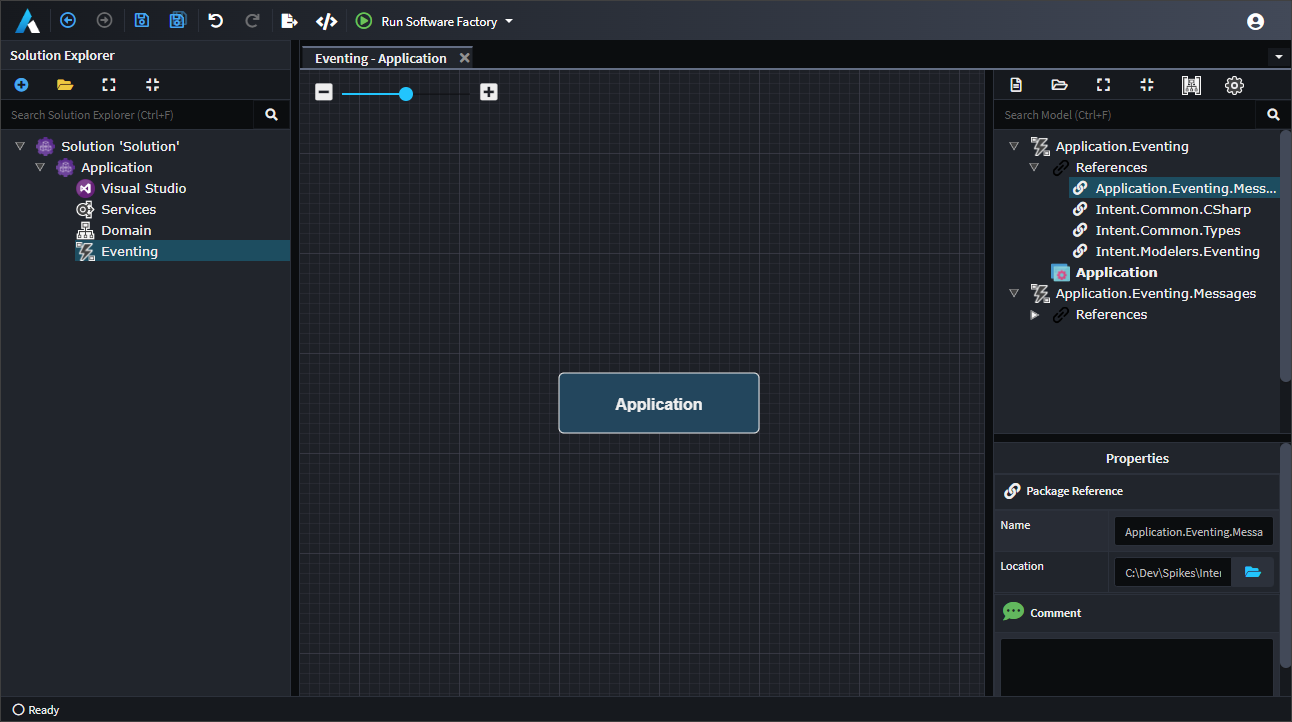Select the Eventing designer item
The height and width of the screenshot is (722, 1292).
pos(129,251)
